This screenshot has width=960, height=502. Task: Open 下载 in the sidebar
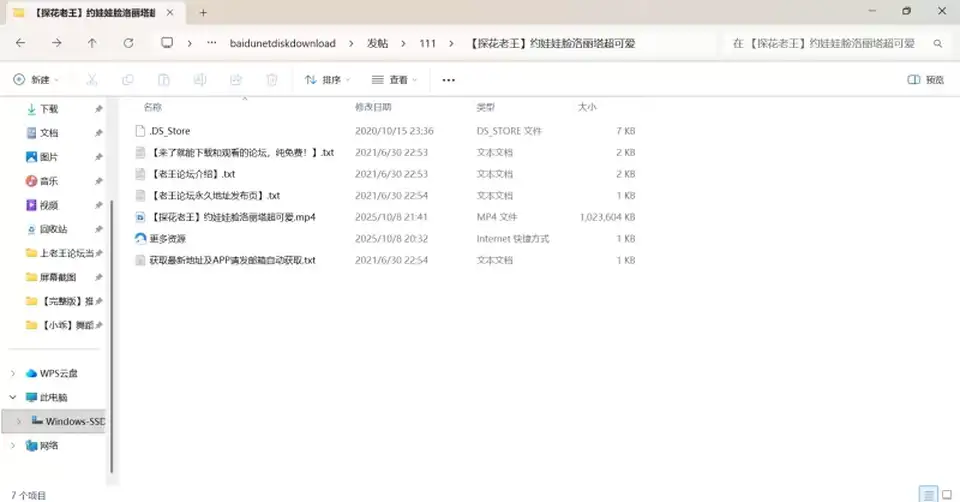click(x=48, y=109)
